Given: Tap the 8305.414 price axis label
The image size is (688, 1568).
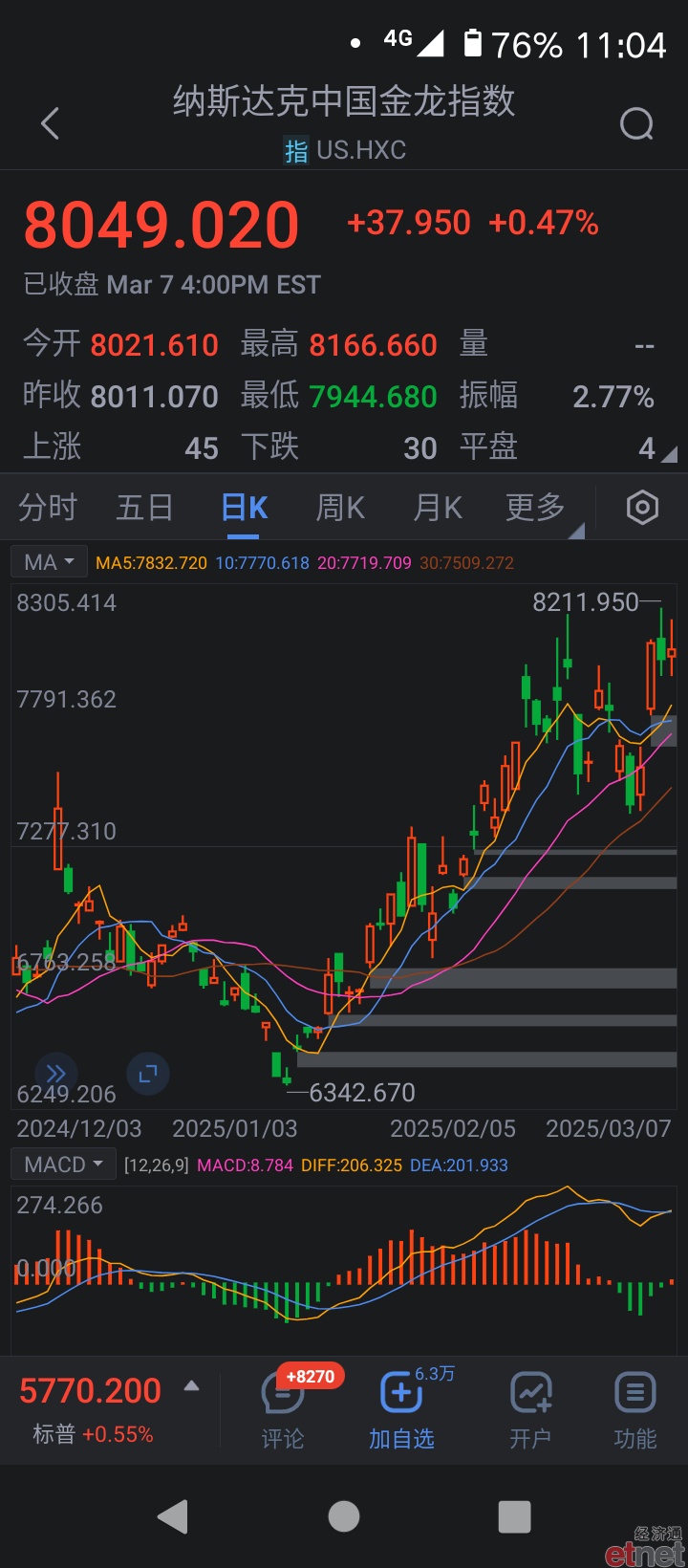Looking at the screenshot, I should click(67, 602).
